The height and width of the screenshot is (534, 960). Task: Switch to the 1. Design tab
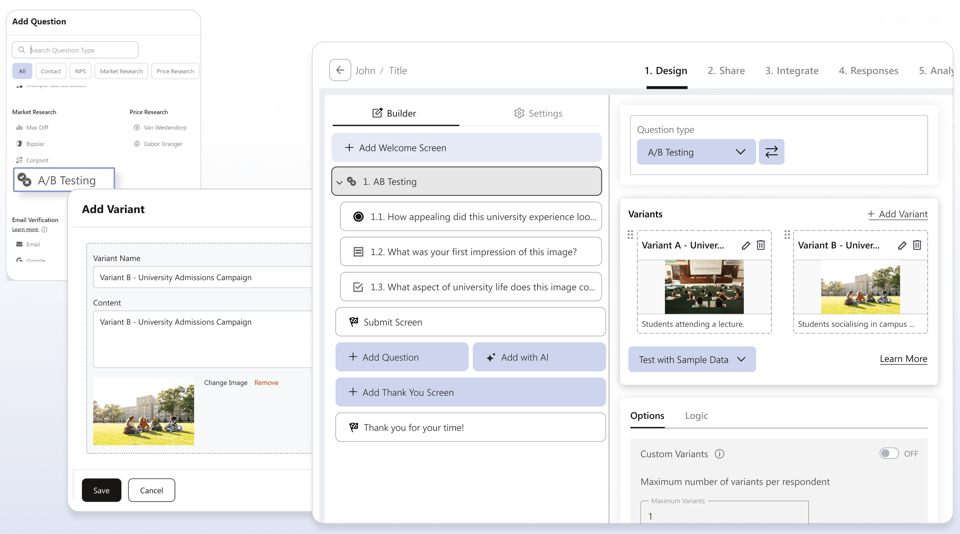(x=666, y=71)
